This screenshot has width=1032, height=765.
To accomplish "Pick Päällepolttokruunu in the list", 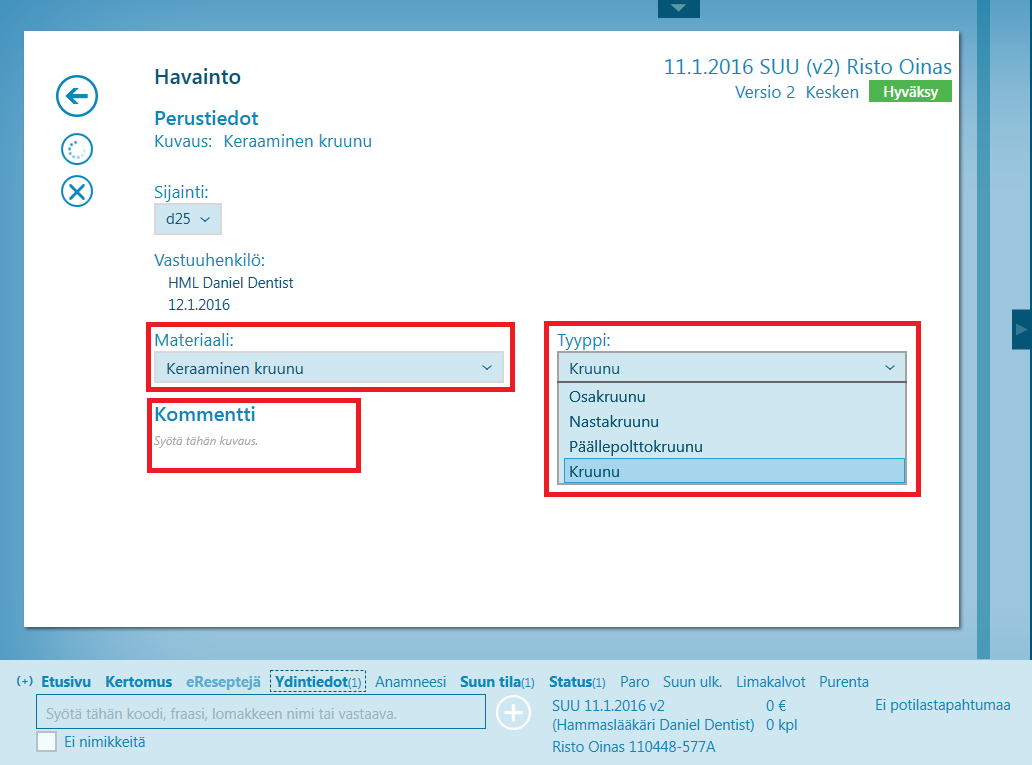I will pyautogui.click(x=635, y=447).
